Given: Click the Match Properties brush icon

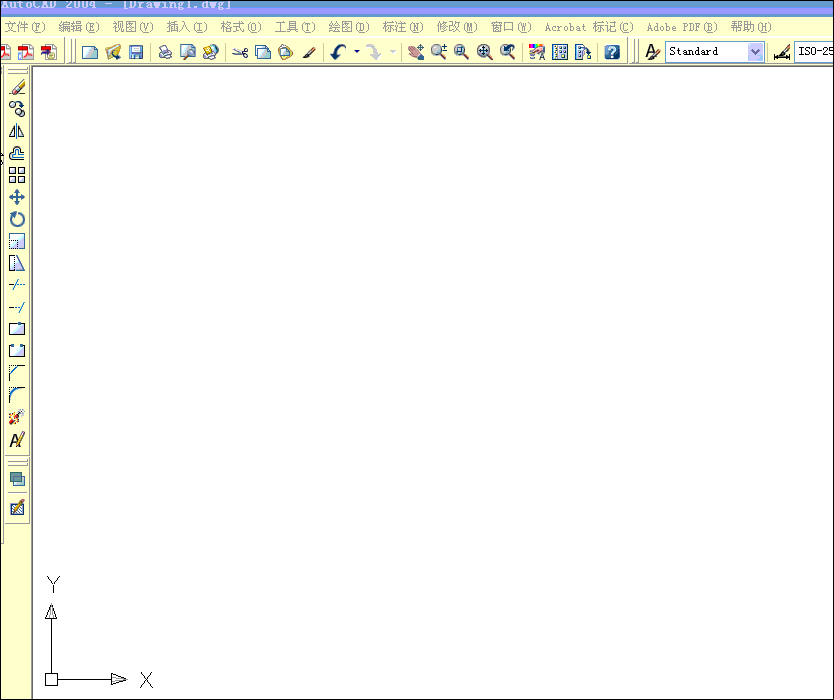Looking at the screenshot, I should [309, 52].
